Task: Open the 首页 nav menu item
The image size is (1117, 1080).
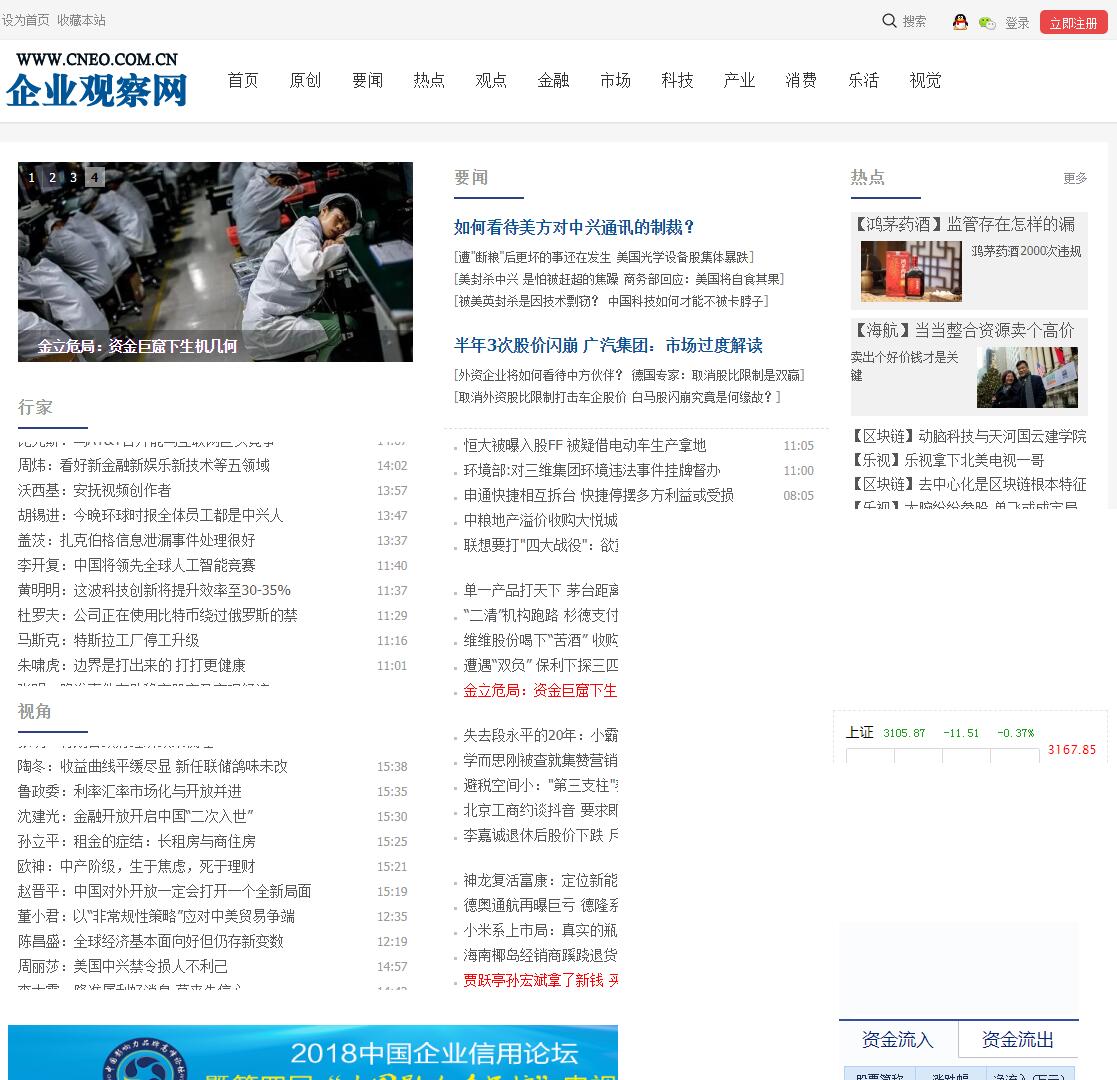Action: point(243,81)
